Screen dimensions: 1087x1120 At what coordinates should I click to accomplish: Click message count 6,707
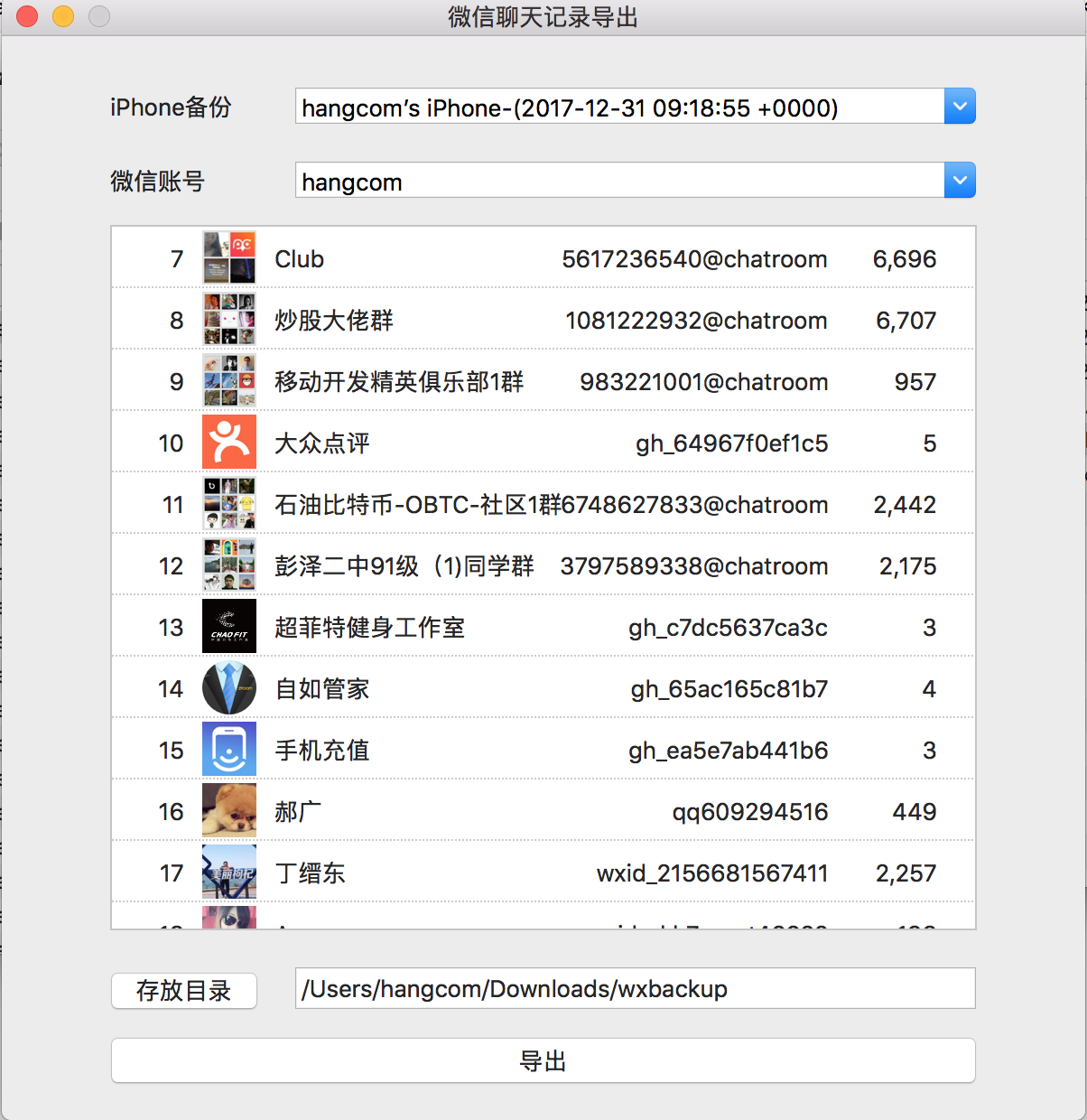coord(906,321)
